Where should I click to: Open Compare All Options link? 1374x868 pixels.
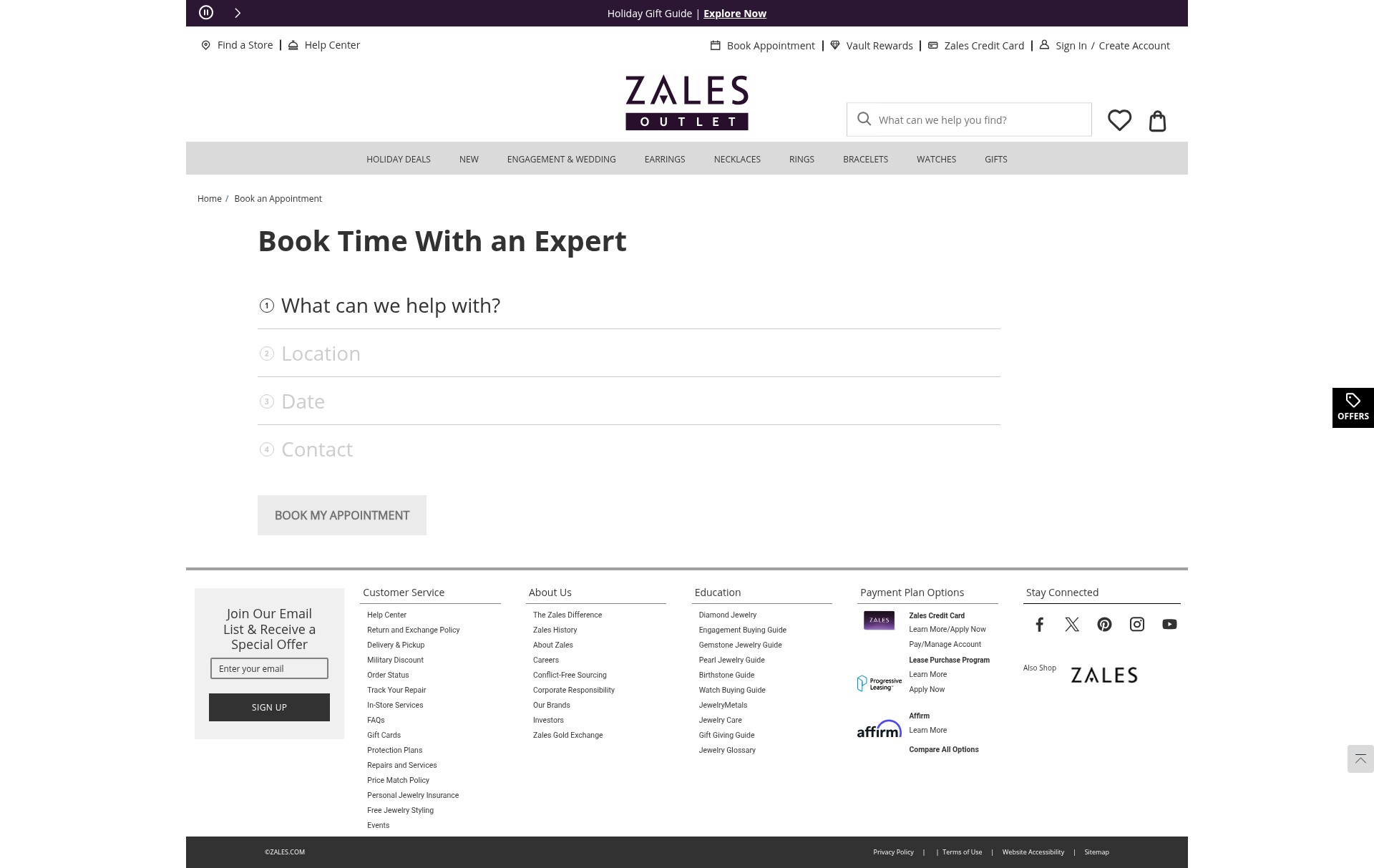(x=944, y=750)
